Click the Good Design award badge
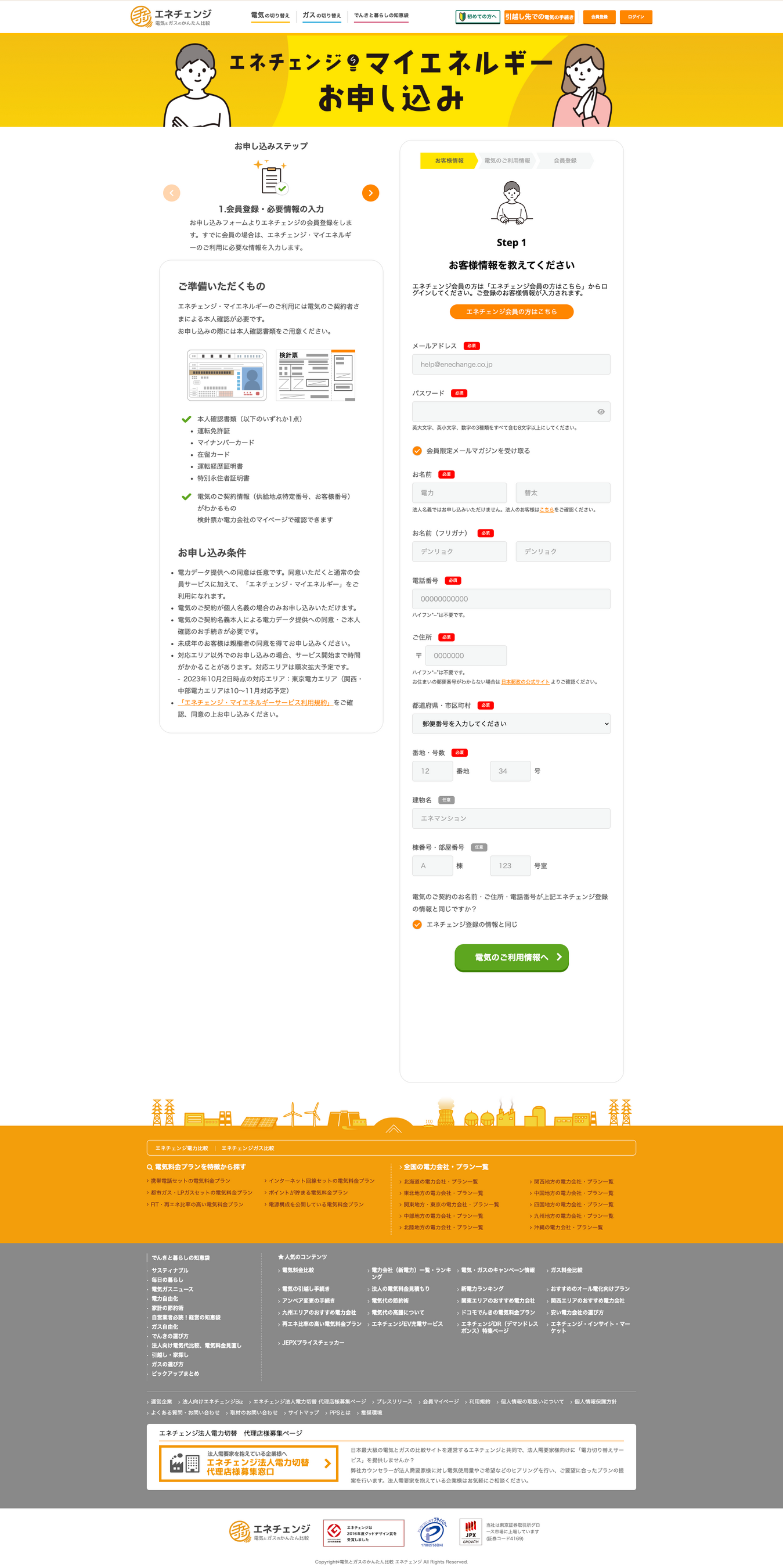Viewport: 783px width, 1568px height. (363, 1533)
